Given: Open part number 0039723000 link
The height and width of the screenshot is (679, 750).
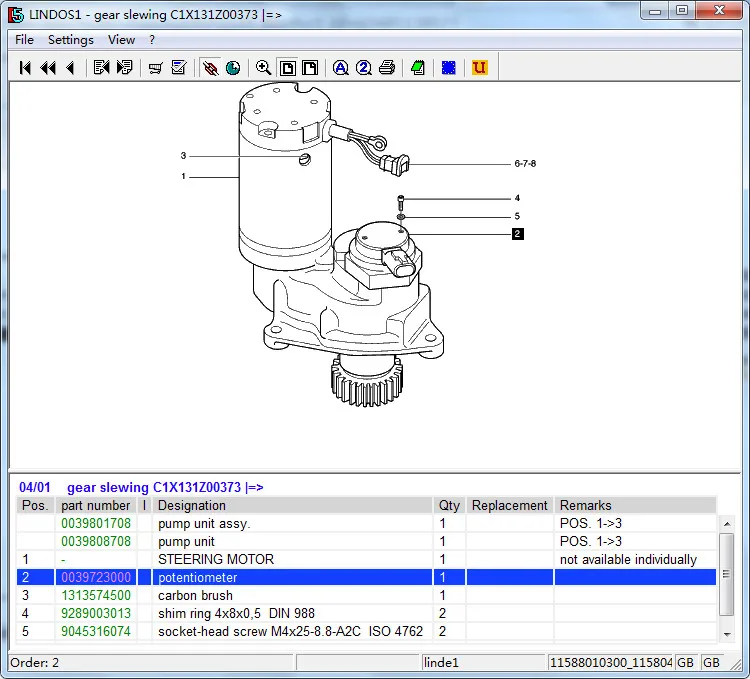Looking at the screenshot, I should 96,577.
